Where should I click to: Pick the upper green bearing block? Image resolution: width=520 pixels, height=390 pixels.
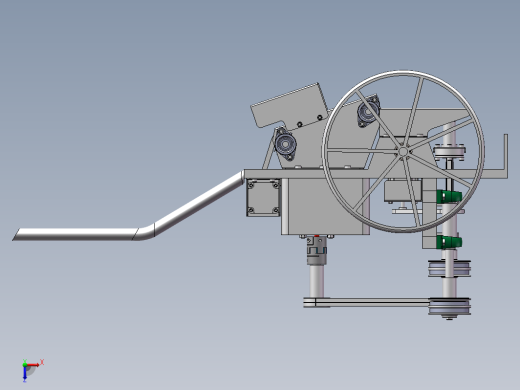click(449, 196)
